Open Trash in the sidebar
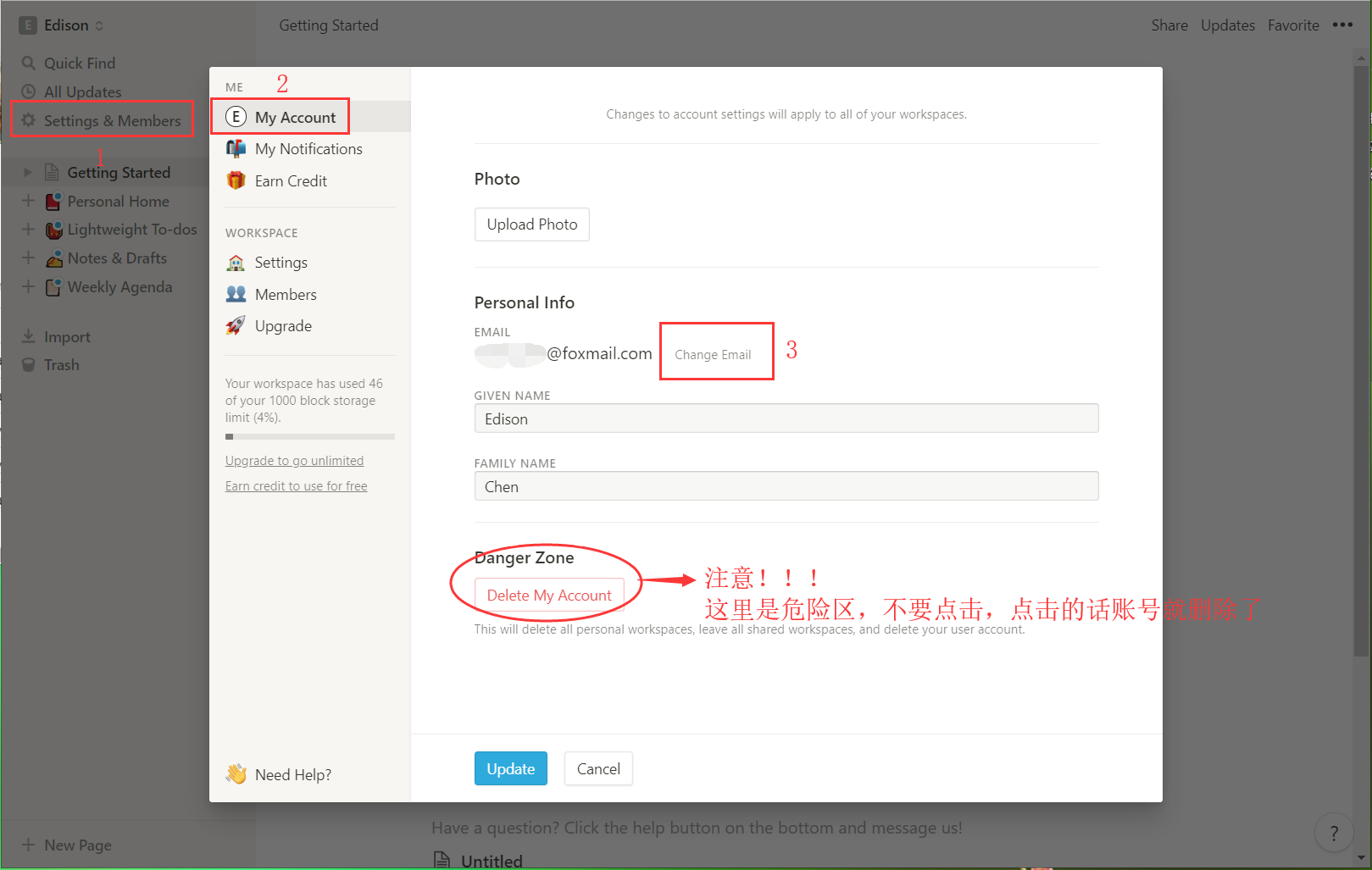Viewport: 1372px width, 870px height. (62, 365)
